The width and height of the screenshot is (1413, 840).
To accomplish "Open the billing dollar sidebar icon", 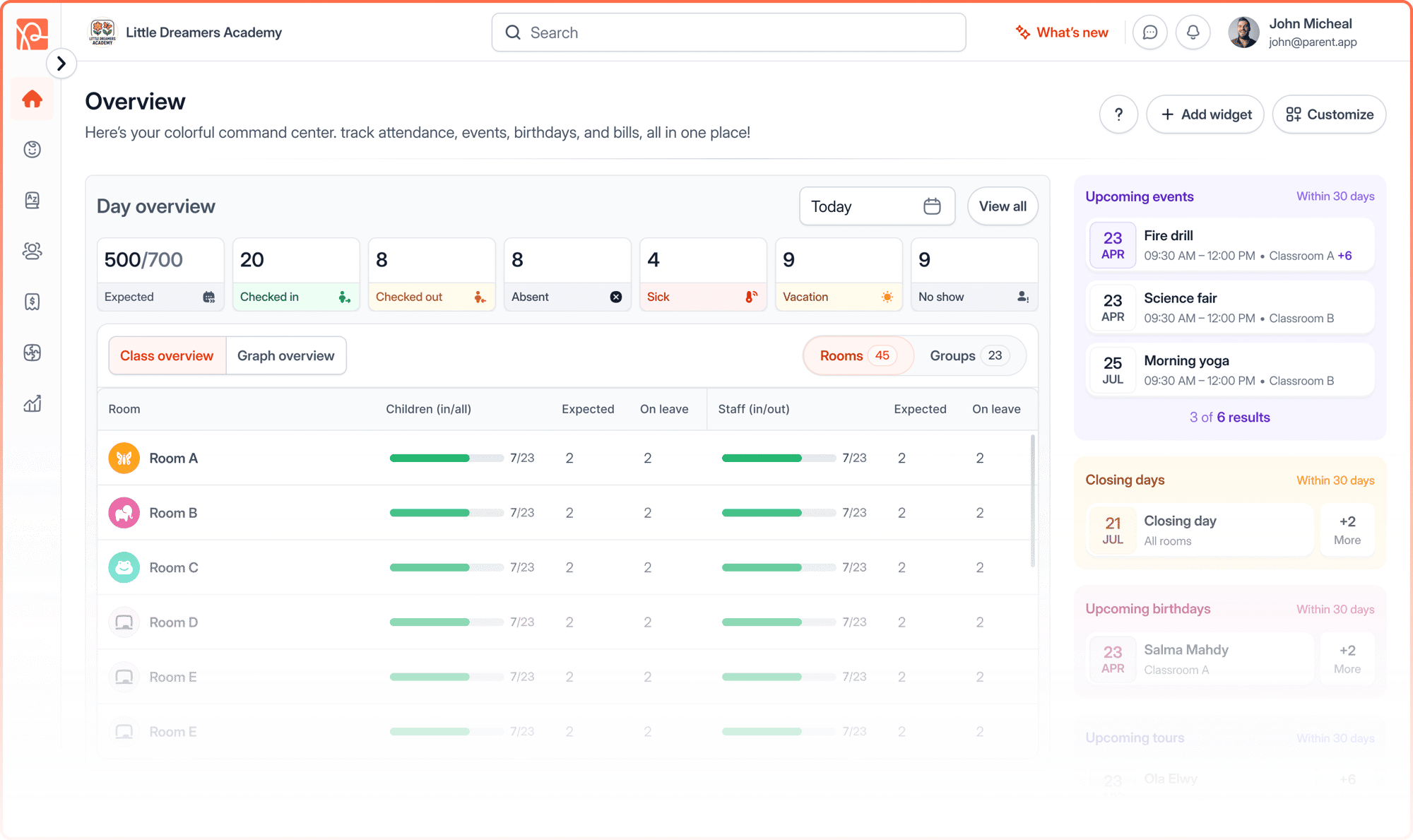I will tap(32, 302).
